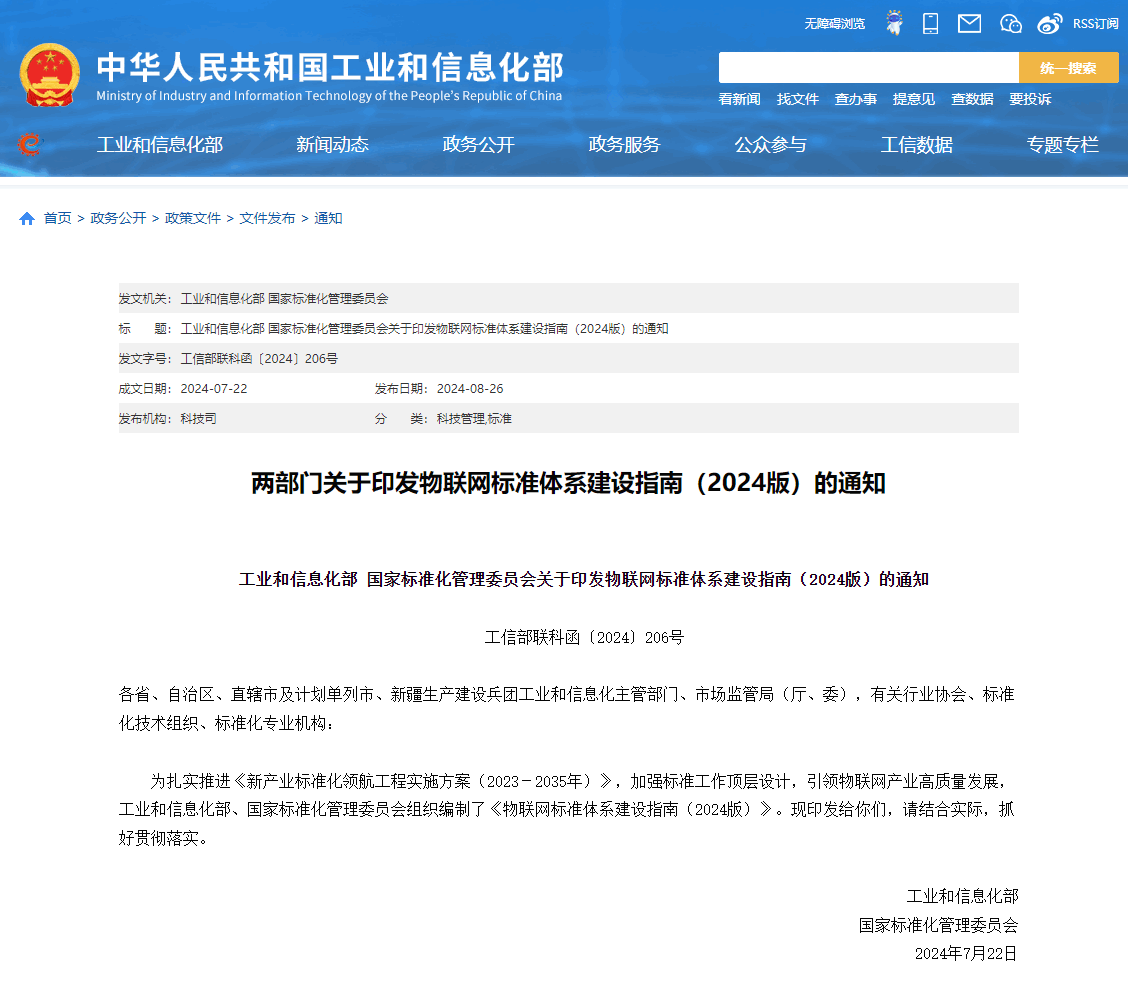Click the creation date 2024-07-22

214,389
